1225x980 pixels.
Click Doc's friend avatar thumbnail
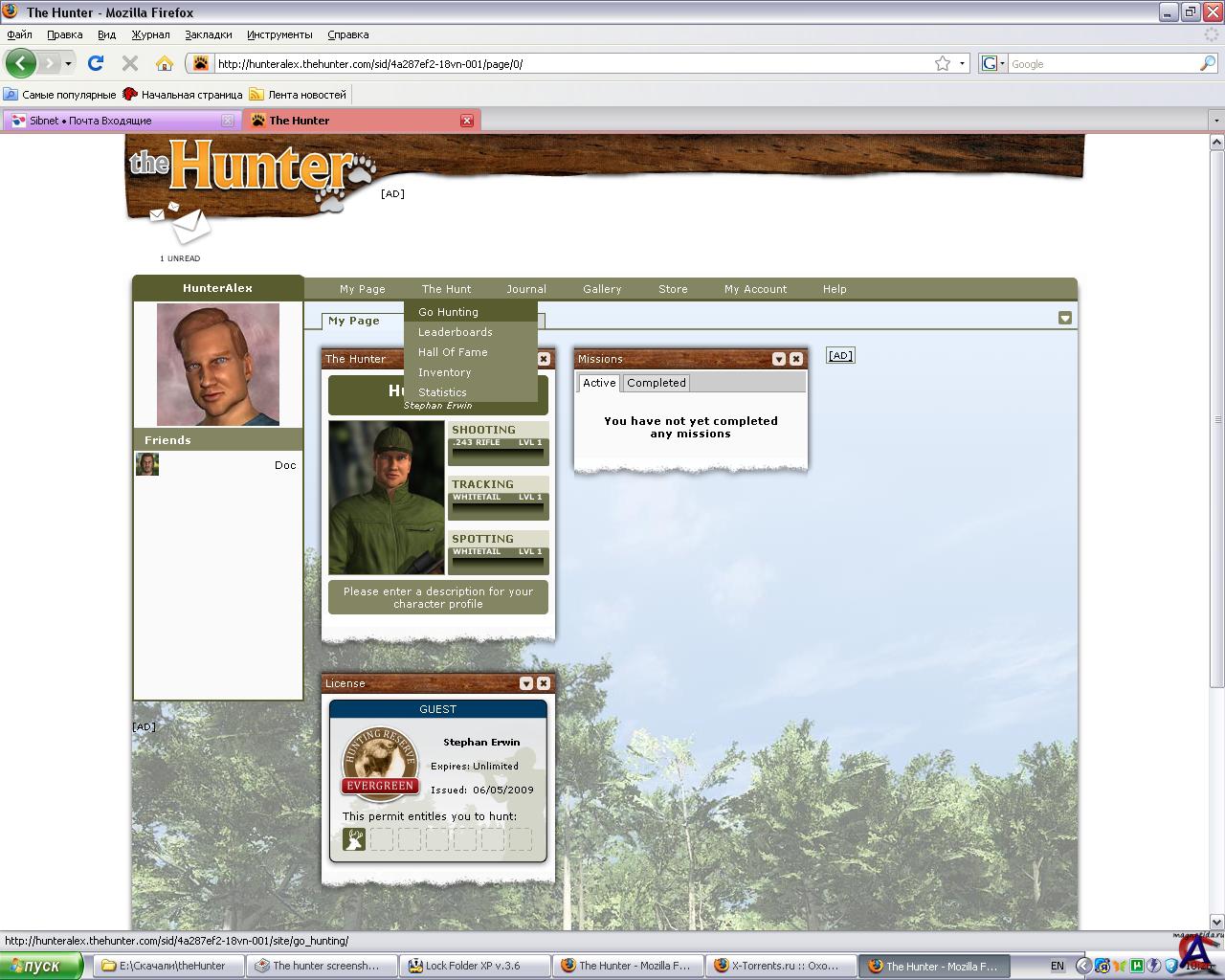pos(147,464)
